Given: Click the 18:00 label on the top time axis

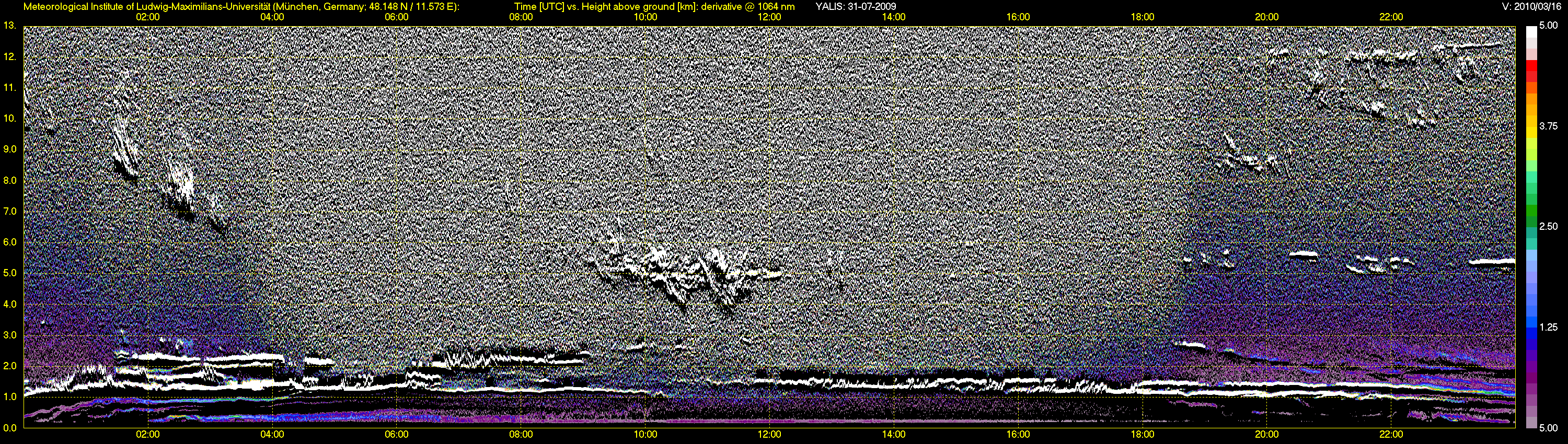Looking at the screenshot, I should pyautogui.click(x=1143, y=17).
